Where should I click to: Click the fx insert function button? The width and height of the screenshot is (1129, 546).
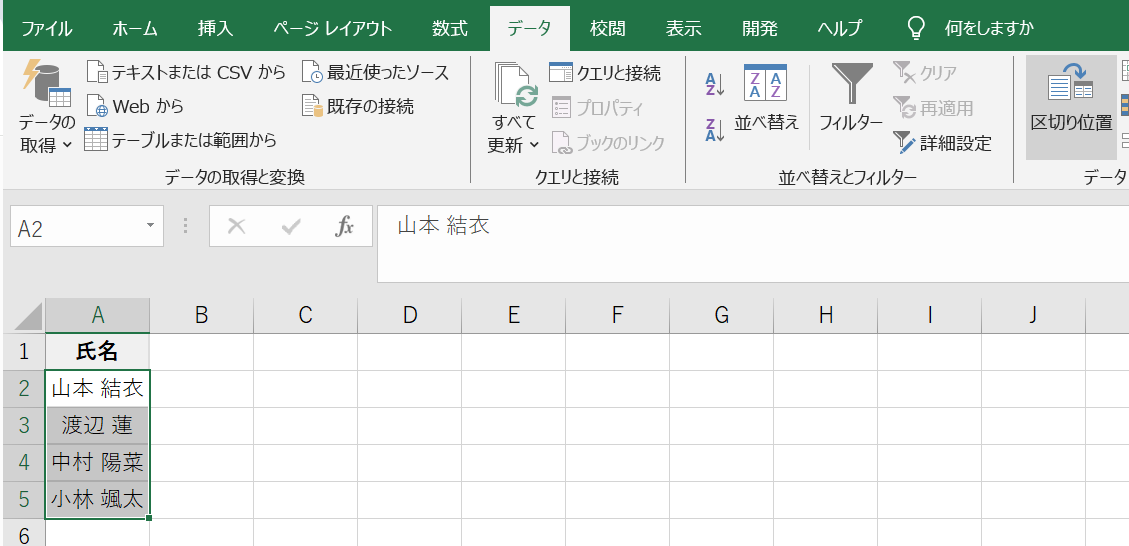tap(344, 227)
